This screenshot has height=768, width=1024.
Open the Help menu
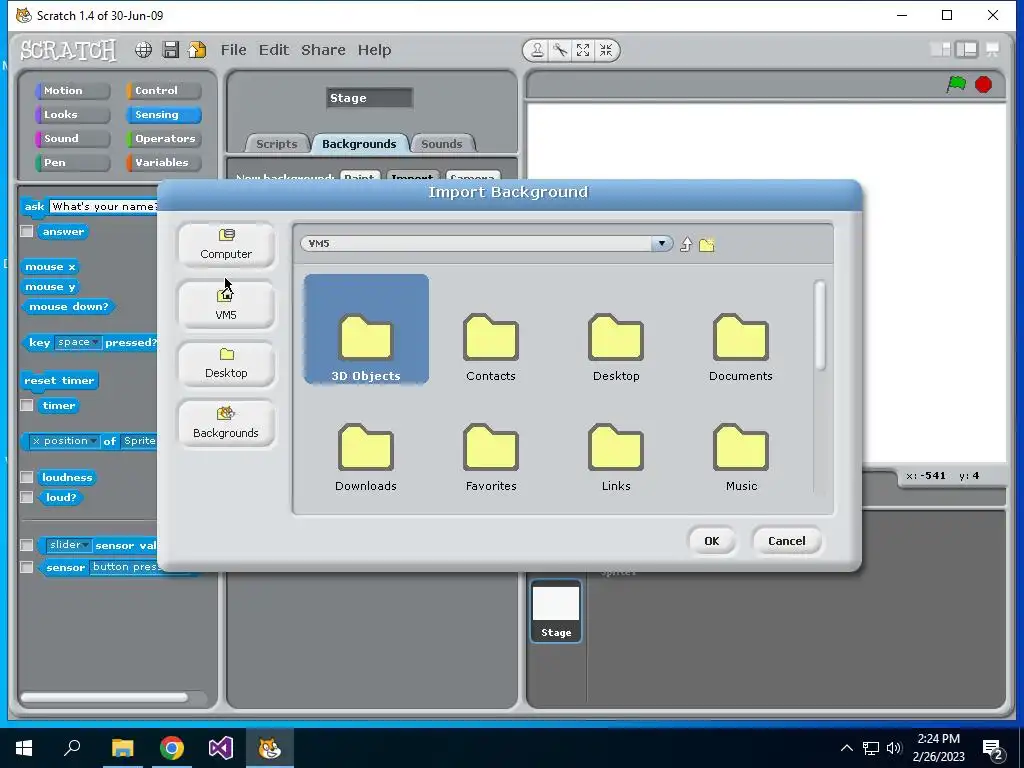pos(374,50)
